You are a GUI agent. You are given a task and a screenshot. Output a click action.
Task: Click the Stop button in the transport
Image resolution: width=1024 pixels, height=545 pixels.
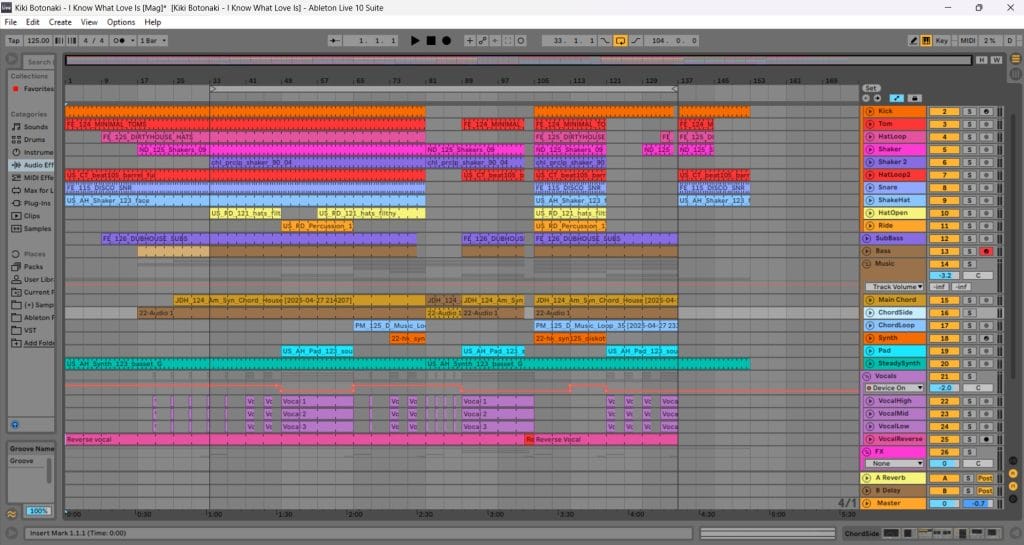tap(431, 41)
